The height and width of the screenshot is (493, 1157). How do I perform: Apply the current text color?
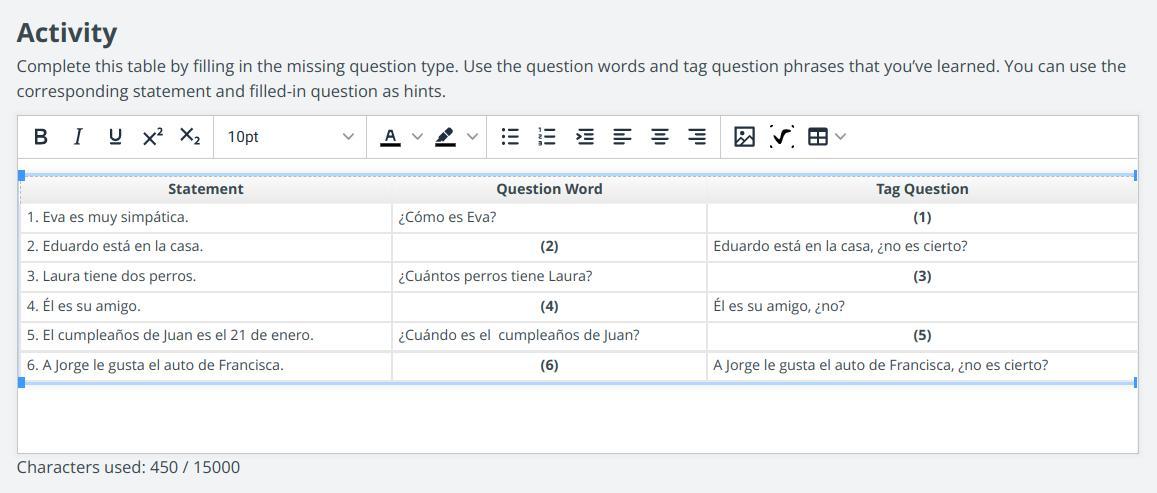pos(390,137)
